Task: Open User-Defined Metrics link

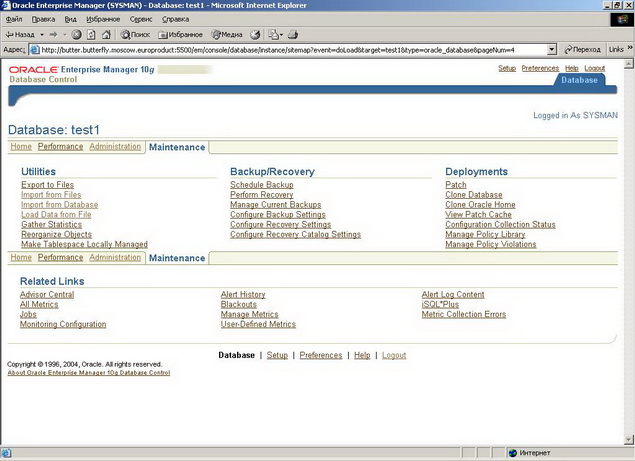Action: (x=258, y=324)
